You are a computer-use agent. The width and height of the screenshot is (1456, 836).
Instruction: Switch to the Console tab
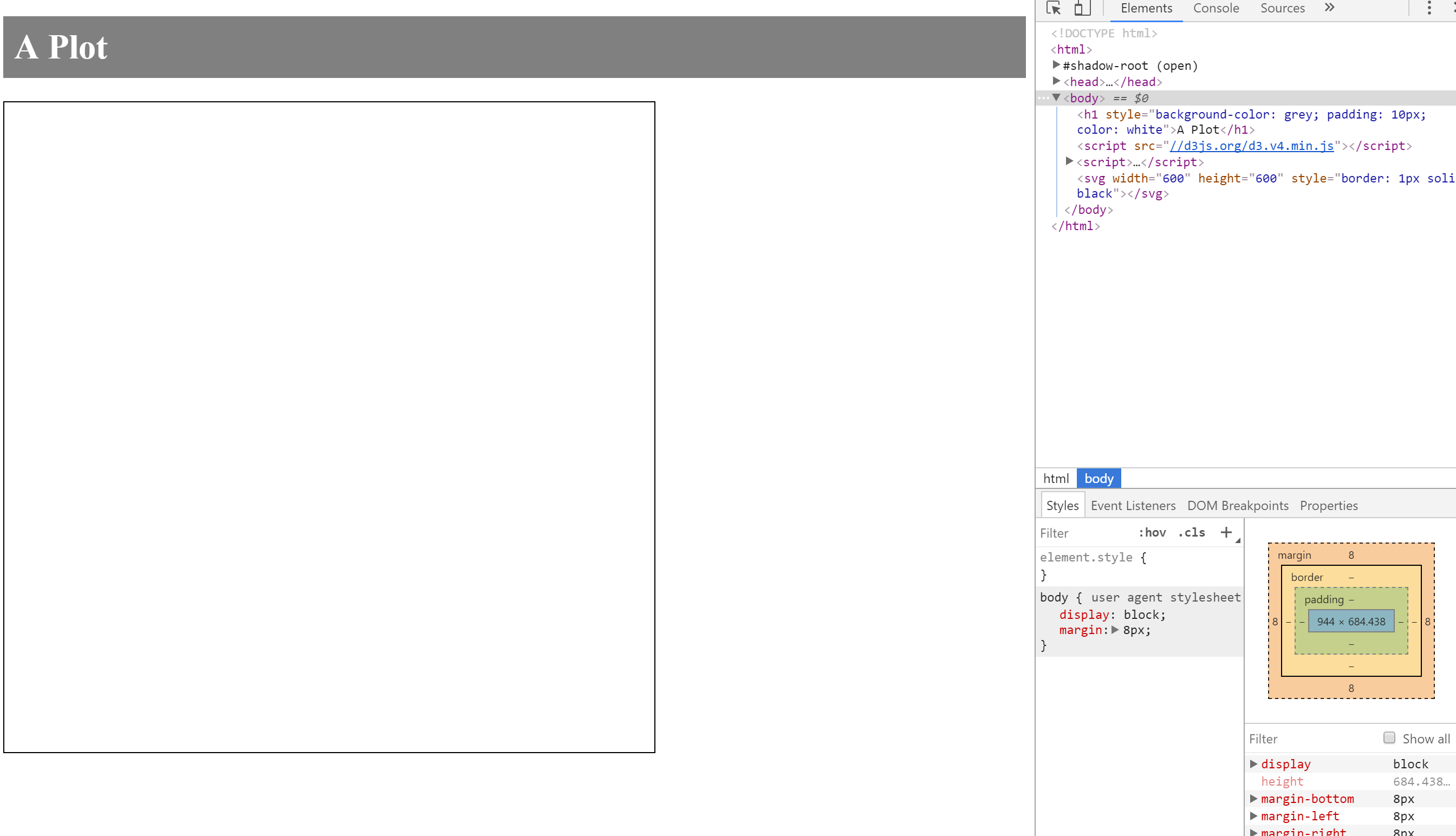[x=1215, y=8]
